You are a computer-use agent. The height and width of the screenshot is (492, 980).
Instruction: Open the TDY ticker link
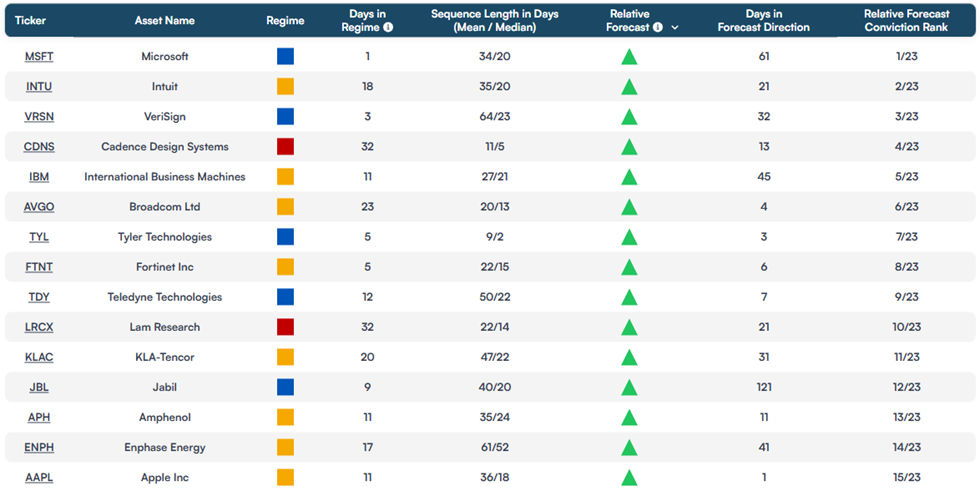(x=39, y=297)
